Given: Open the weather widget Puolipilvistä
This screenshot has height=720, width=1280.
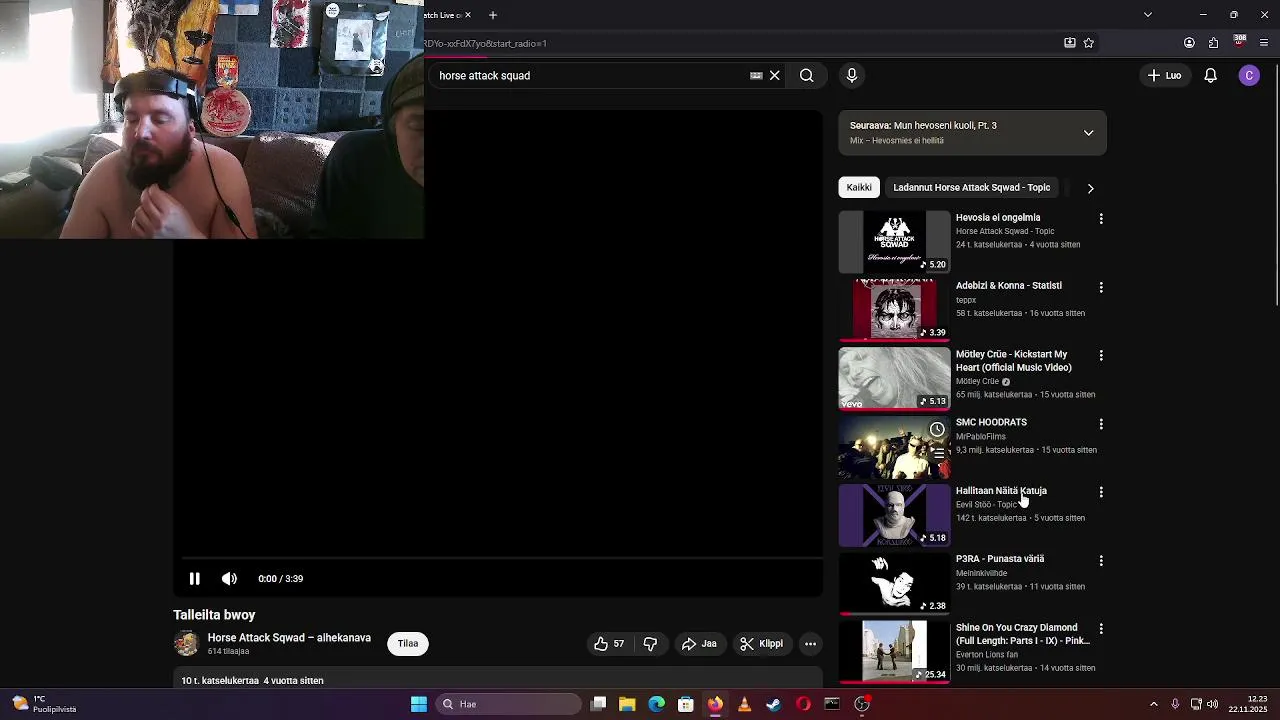Looking at the screenshot, I should [45, 704].
